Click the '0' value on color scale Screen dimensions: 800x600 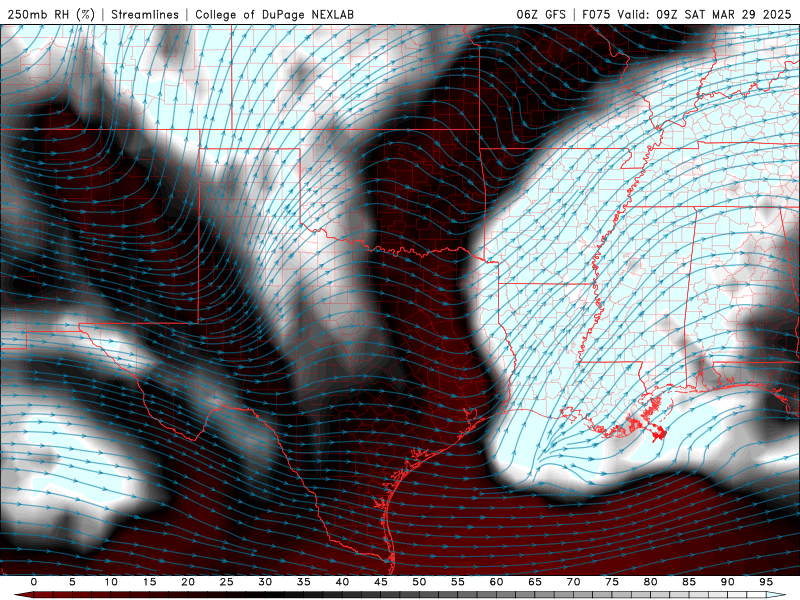34,582
